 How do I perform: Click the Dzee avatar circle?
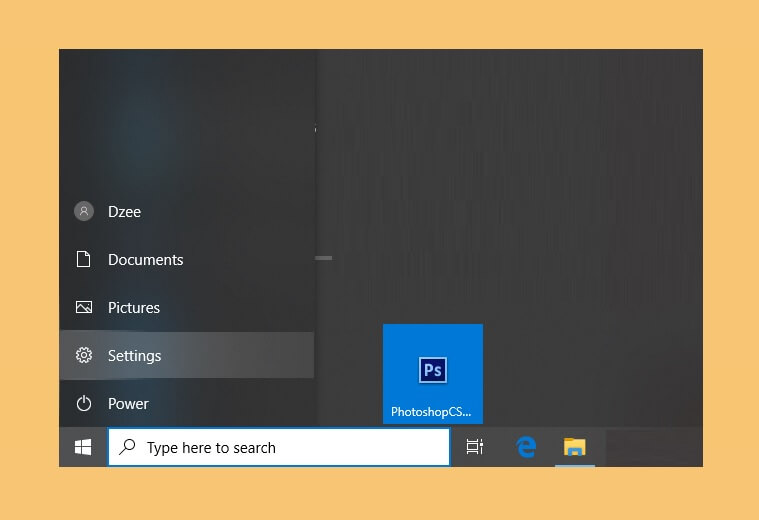coord(84,211)
